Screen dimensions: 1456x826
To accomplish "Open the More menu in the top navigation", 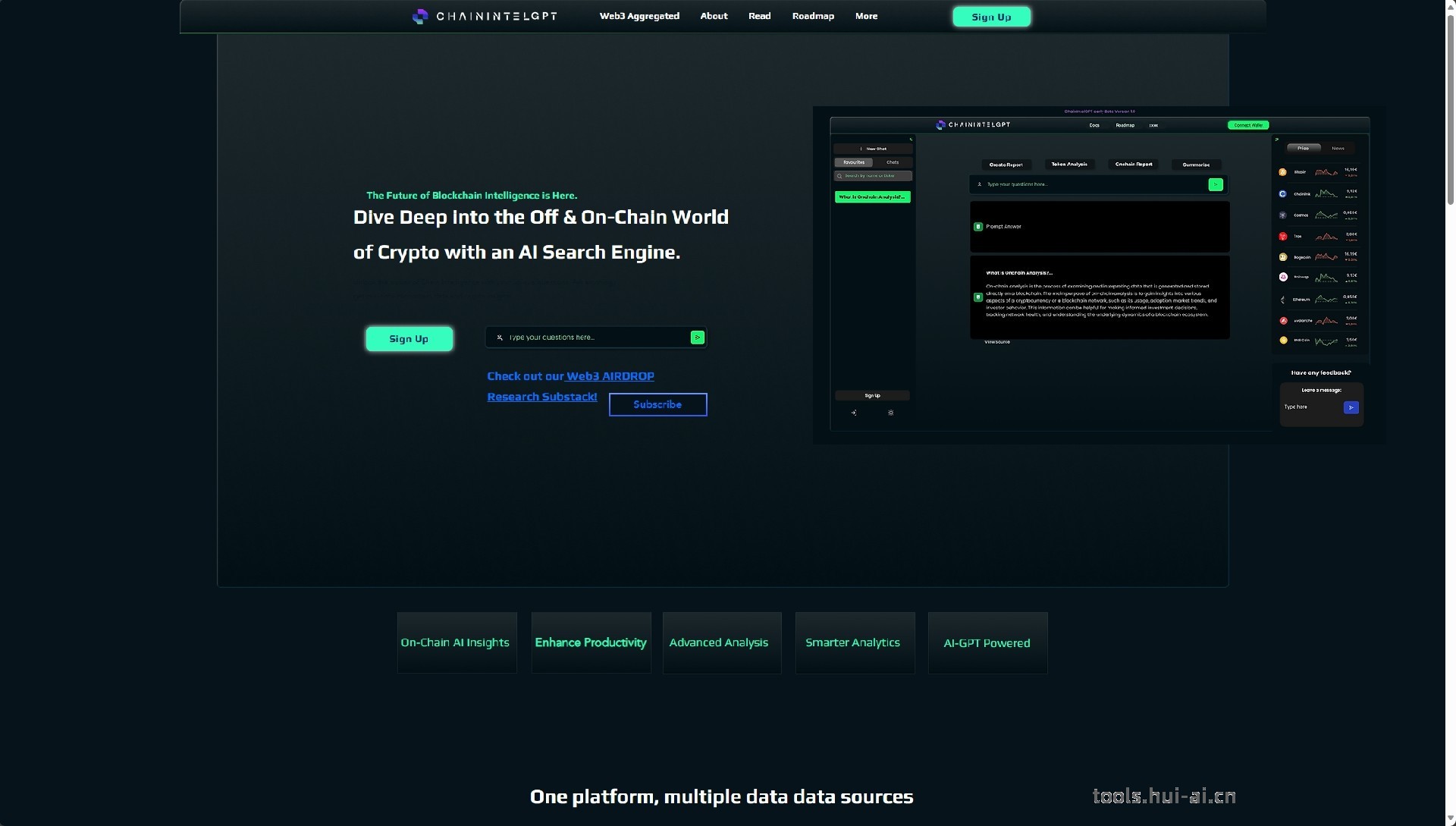I will tap(866, 16).
